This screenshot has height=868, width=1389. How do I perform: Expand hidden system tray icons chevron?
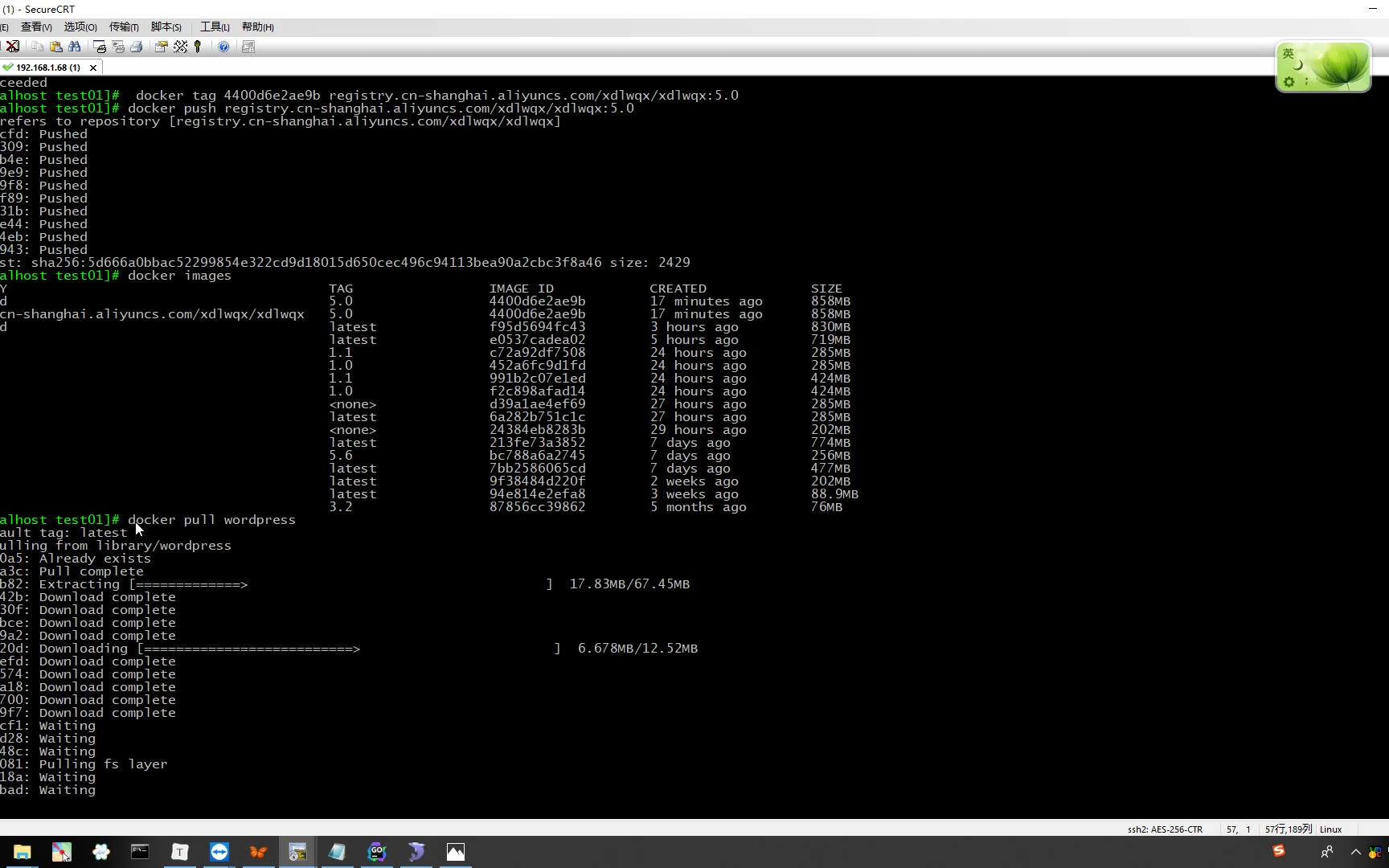[1356, 852]
